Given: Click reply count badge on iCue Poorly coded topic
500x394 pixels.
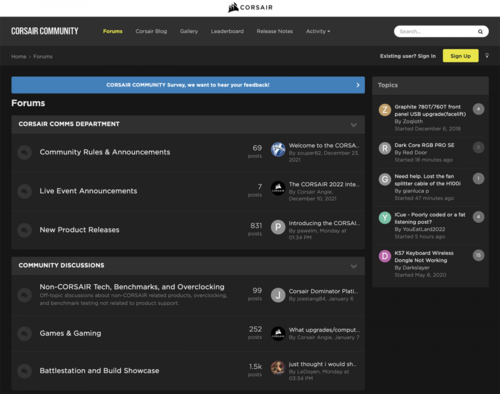Looking at the screenshot, I should point(478,217).
